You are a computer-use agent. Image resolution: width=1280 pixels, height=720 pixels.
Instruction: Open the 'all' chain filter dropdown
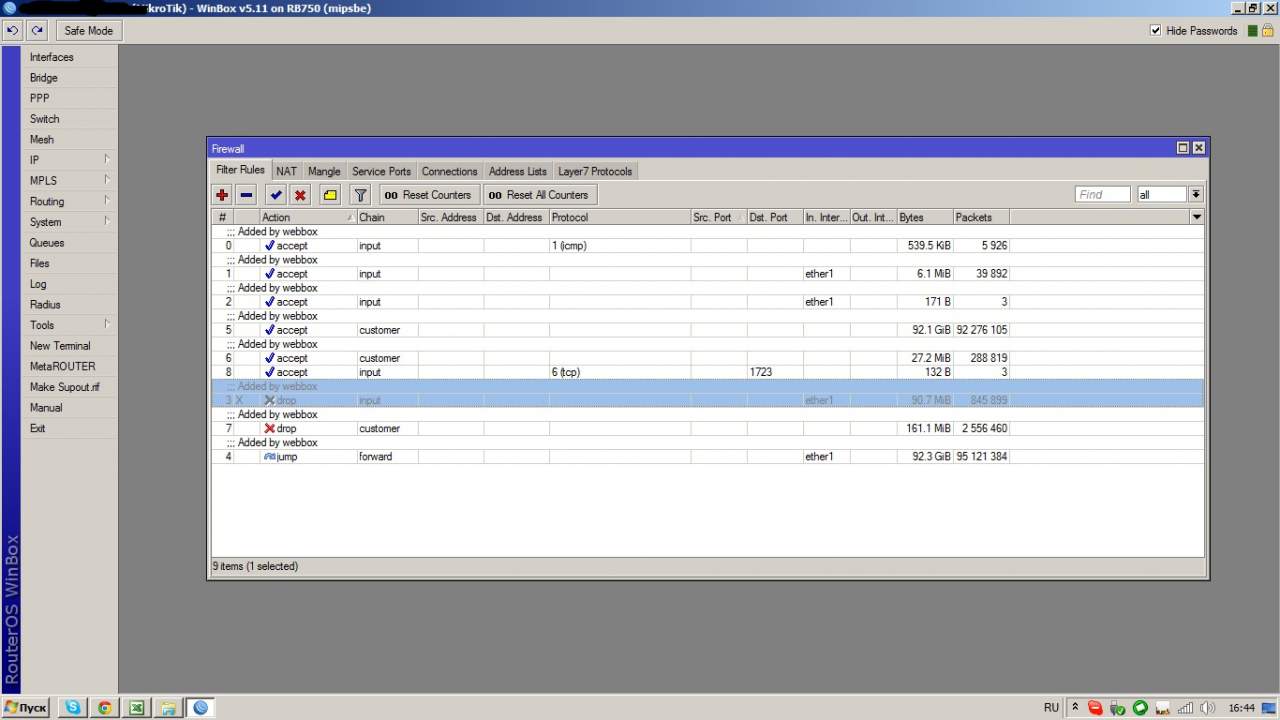[x=1195, y=195]
